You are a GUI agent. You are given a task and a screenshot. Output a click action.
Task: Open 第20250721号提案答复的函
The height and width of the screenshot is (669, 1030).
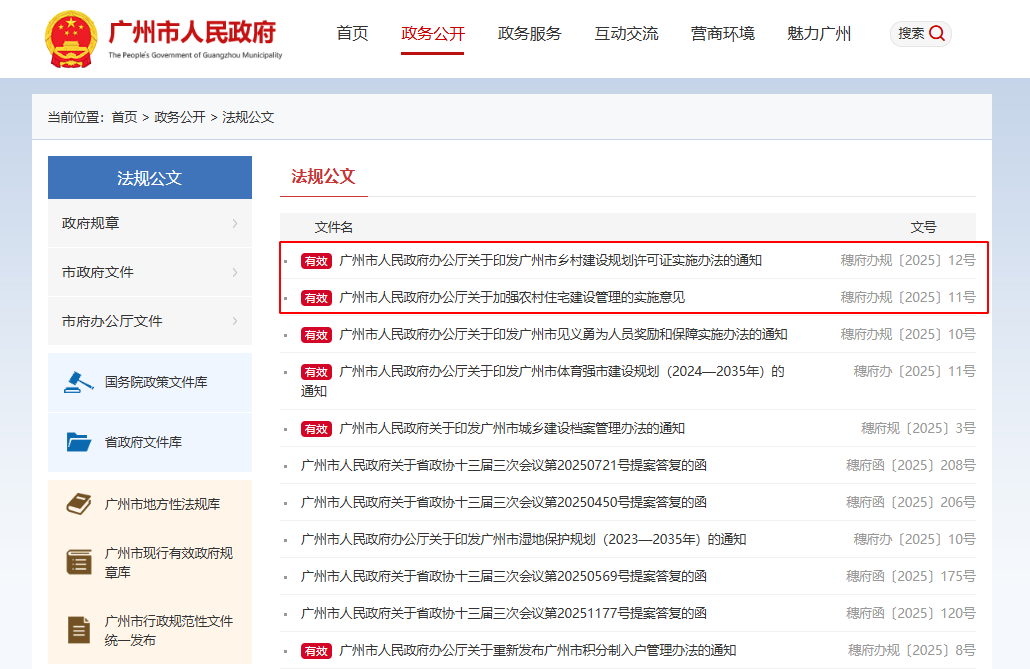[x=503, y=465]
